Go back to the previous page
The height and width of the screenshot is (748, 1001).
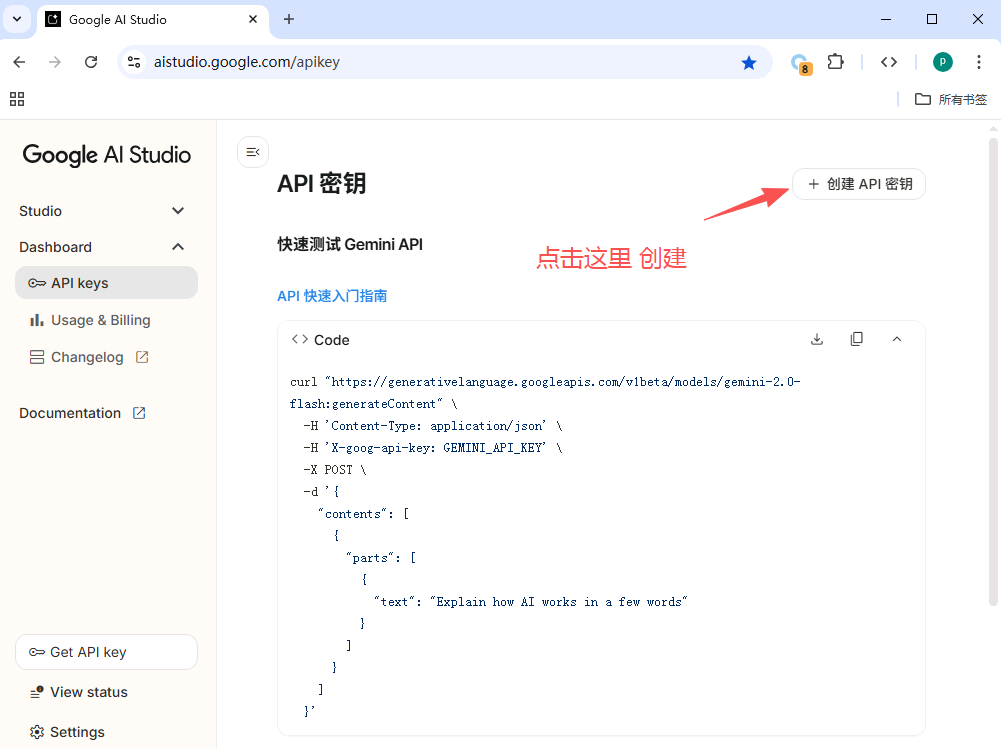click(19, 62)
